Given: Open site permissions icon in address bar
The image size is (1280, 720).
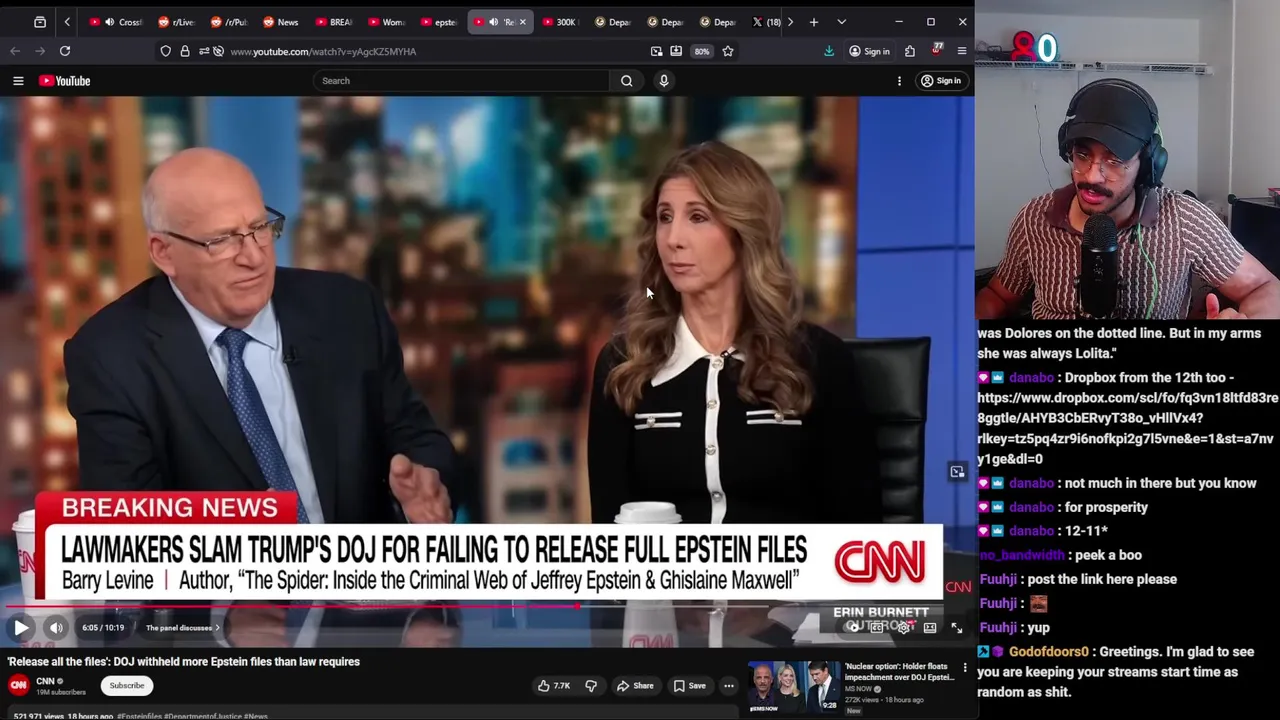Looking at the screenshot, I should 203,51.
